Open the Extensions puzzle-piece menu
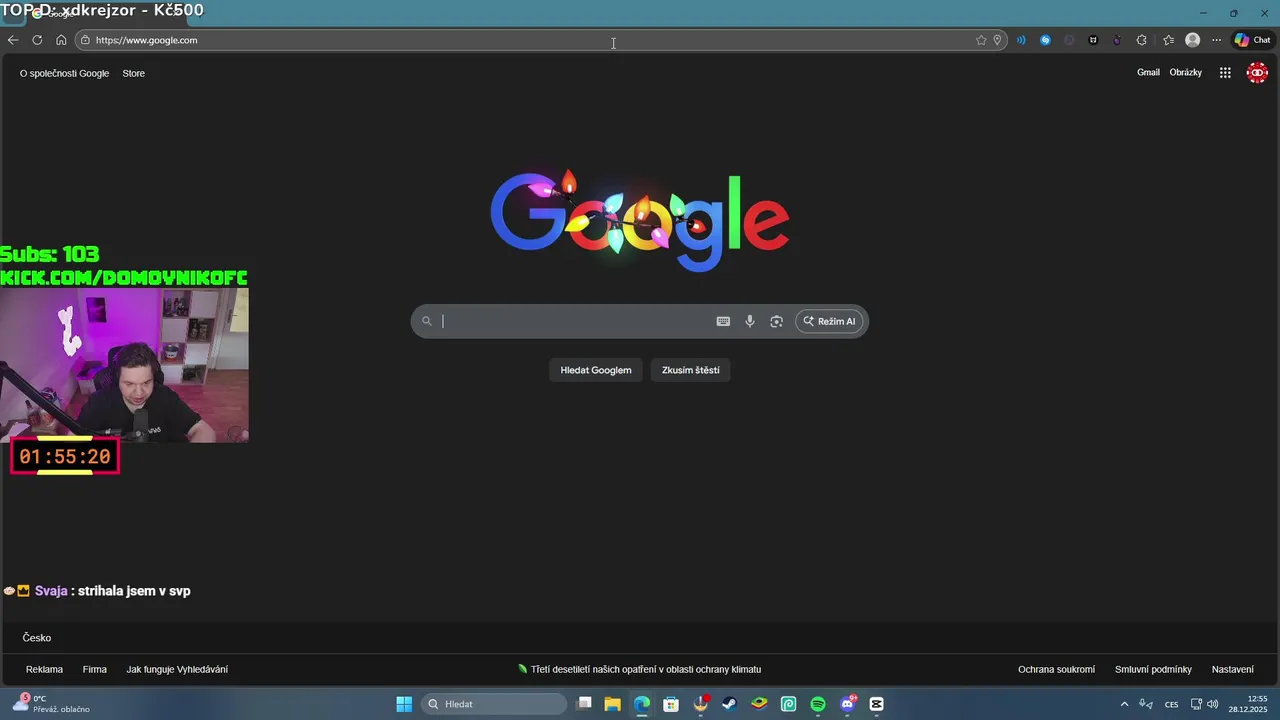 pyautogui.click(x=1142, y=40)
